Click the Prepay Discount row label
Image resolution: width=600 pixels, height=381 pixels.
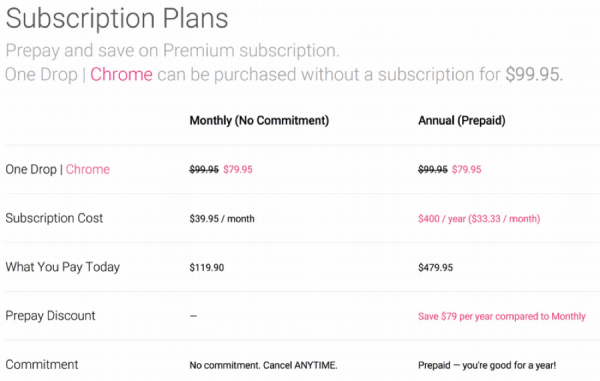click(50, 316)
